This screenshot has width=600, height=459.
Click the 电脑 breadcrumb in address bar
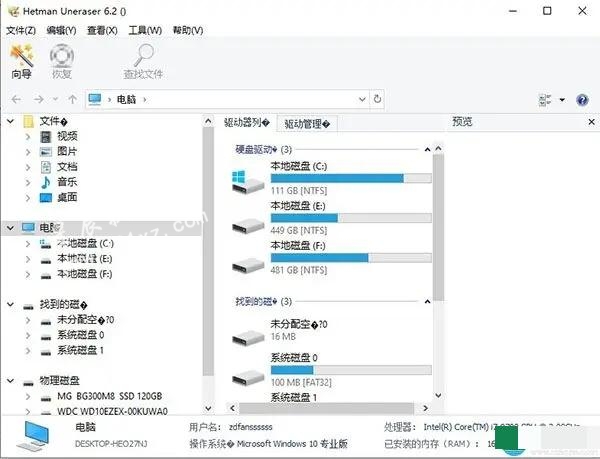click(126, 99)
